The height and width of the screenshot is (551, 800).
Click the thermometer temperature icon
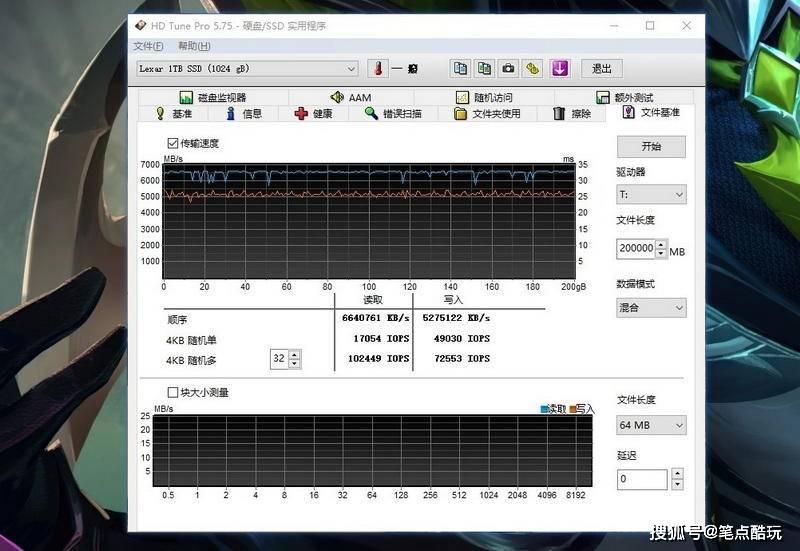pyautogui.click(x=378, y=68)
